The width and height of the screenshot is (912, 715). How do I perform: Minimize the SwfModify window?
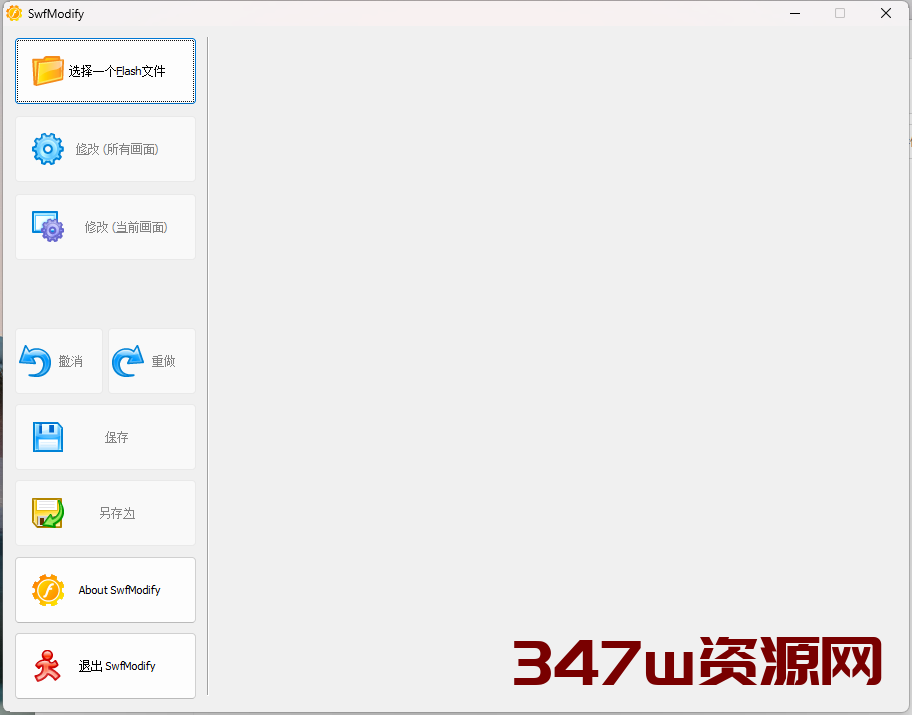point(795,13)
